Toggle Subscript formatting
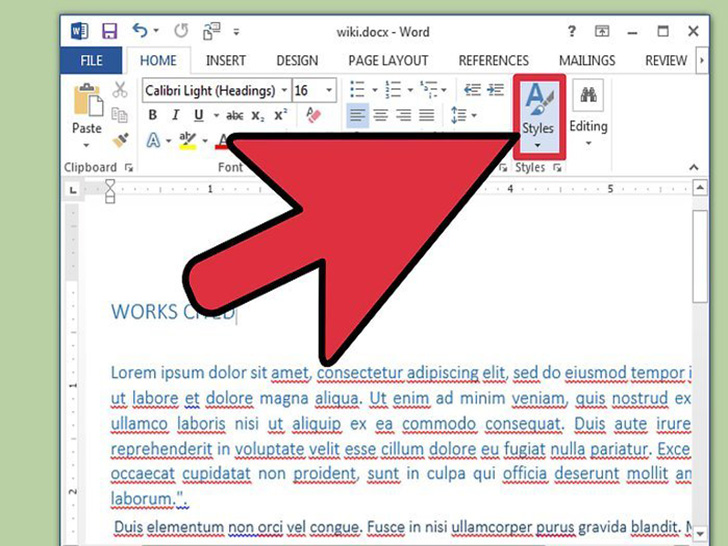 258,116
